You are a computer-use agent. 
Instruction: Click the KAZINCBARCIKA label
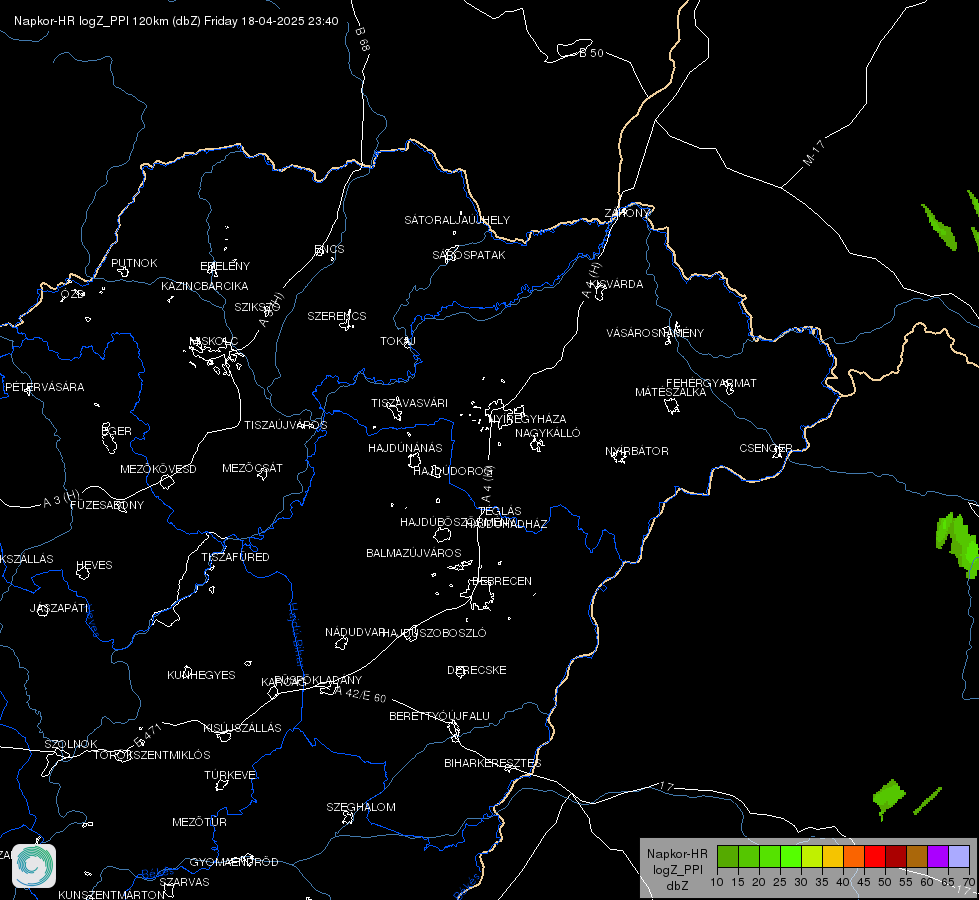[205, 286]
